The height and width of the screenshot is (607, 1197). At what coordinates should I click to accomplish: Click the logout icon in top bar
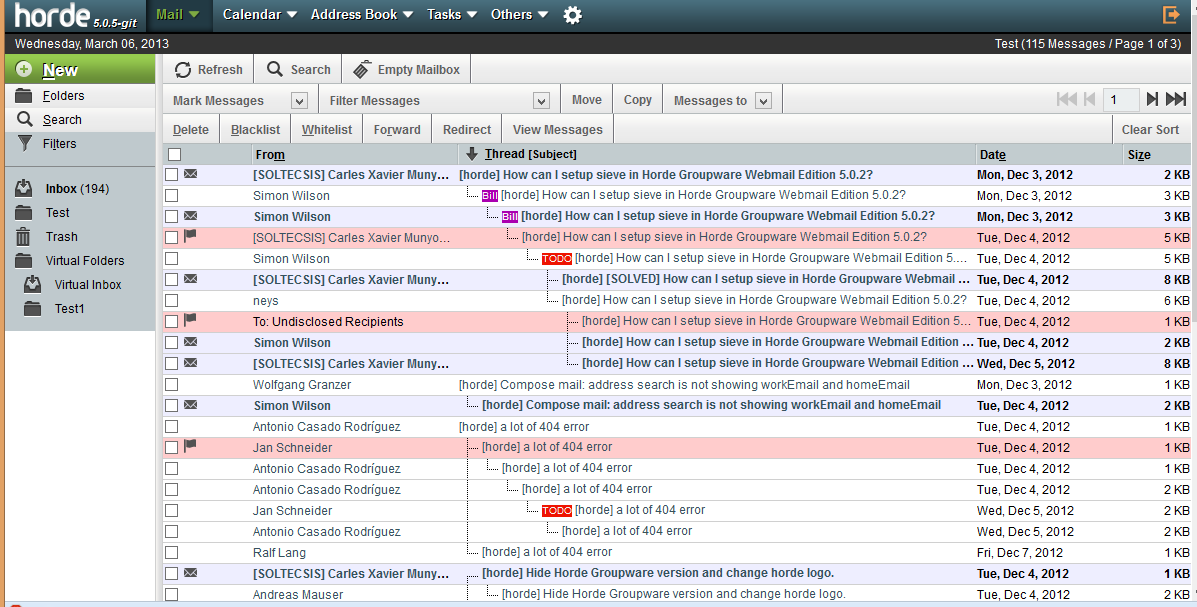[1171, 15]
